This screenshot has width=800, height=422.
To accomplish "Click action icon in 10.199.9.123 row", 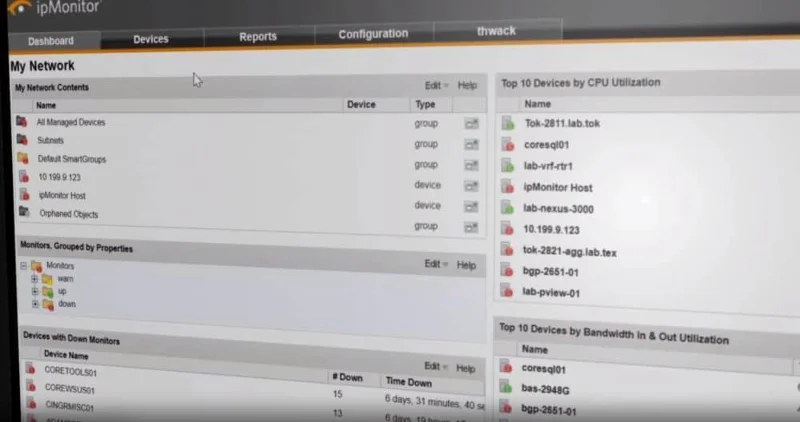I will click(471, 186).
